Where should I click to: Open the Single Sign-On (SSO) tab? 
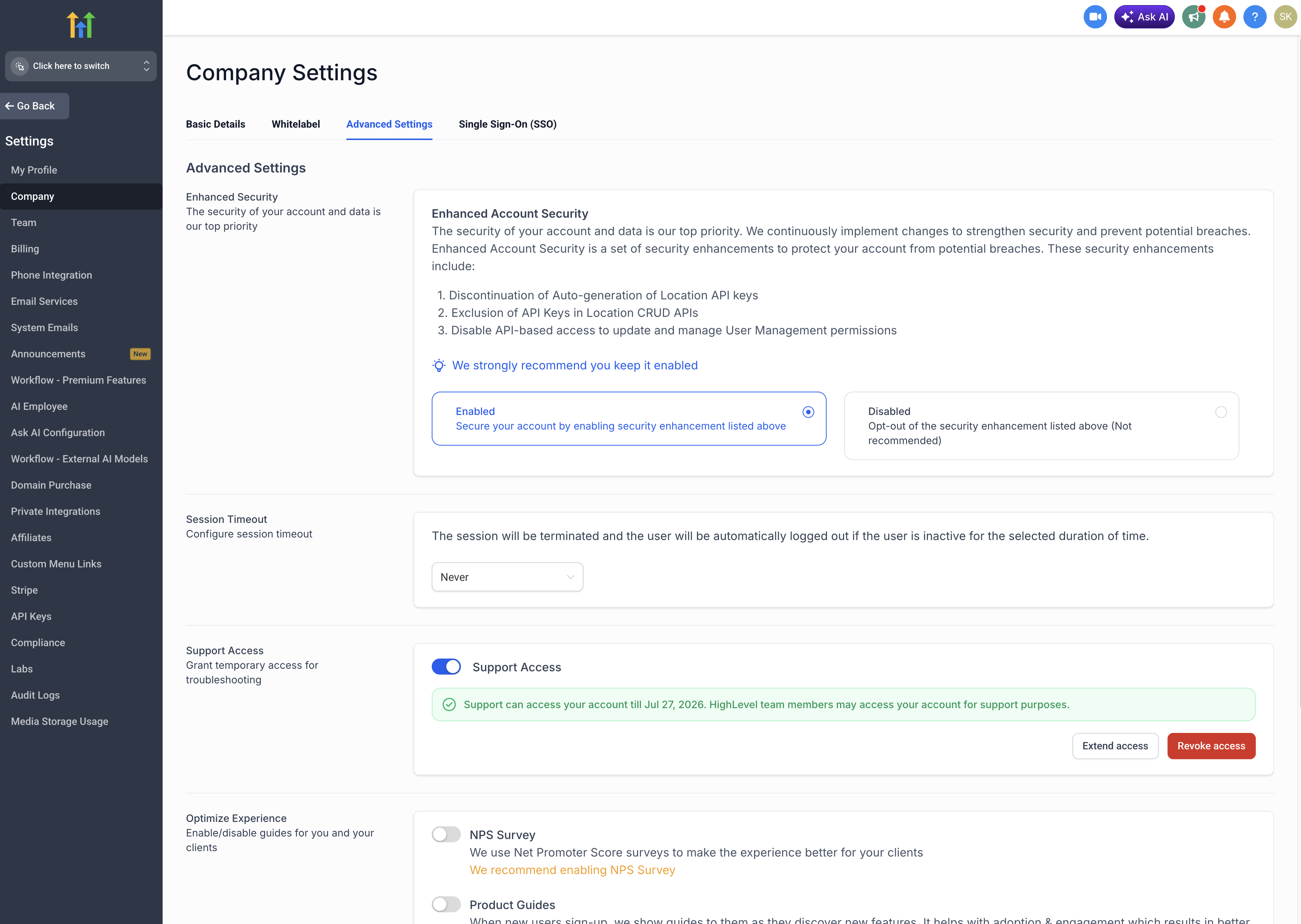[508, 124]
